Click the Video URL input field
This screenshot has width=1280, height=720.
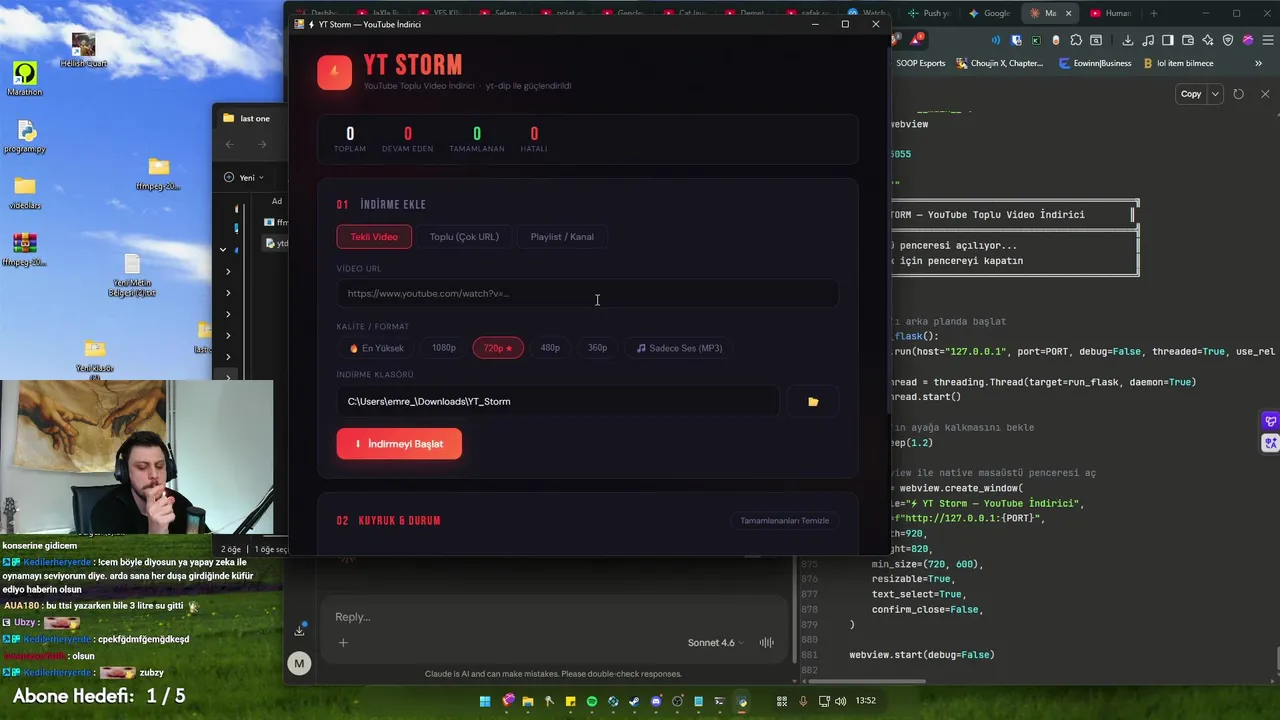587,294
